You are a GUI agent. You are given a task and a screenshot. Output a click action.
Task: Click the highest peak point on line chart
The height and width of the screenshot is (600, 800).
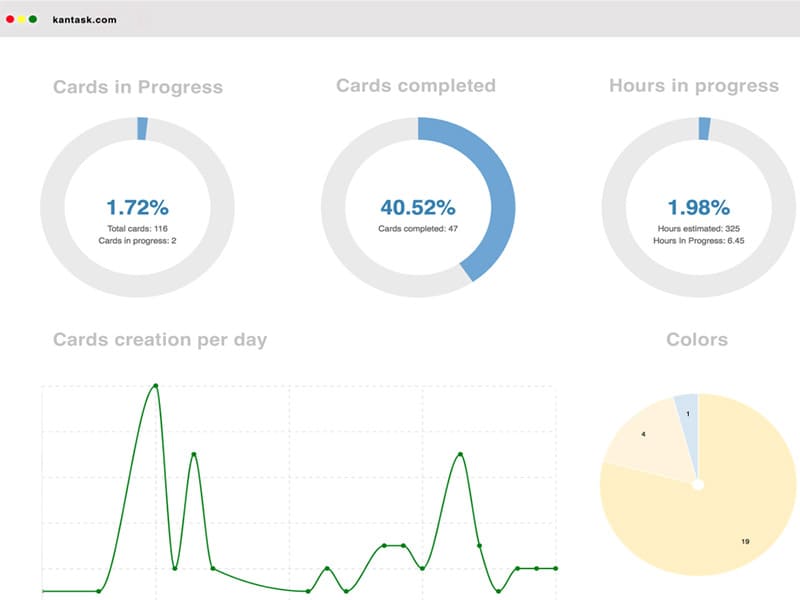pos(156,386)
